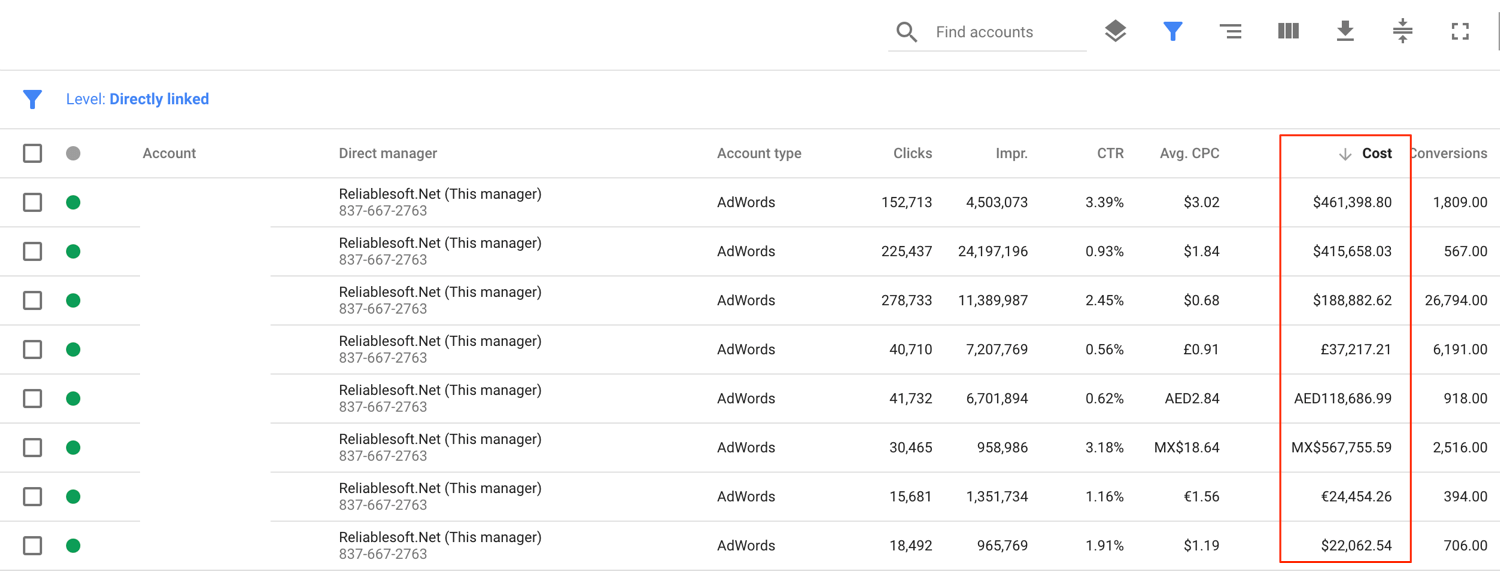Click the filter funnel beside Level
Viewport: 1500px width, 571px height.
point(32,99)
